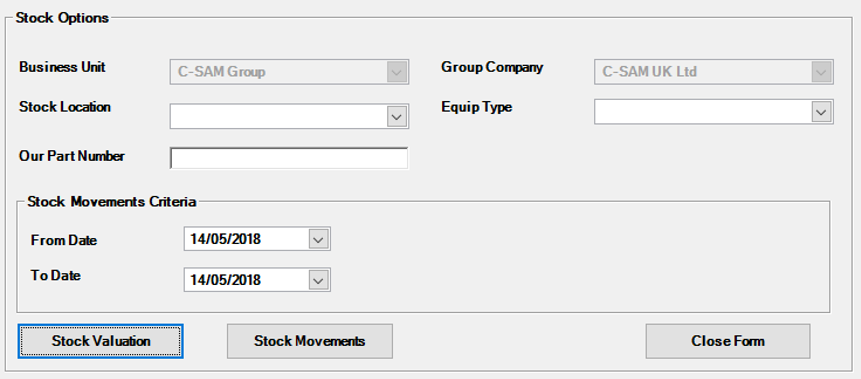Open the Stock Valuation report
The height and width of the screenshot is (379, 861).
[100, 341]
